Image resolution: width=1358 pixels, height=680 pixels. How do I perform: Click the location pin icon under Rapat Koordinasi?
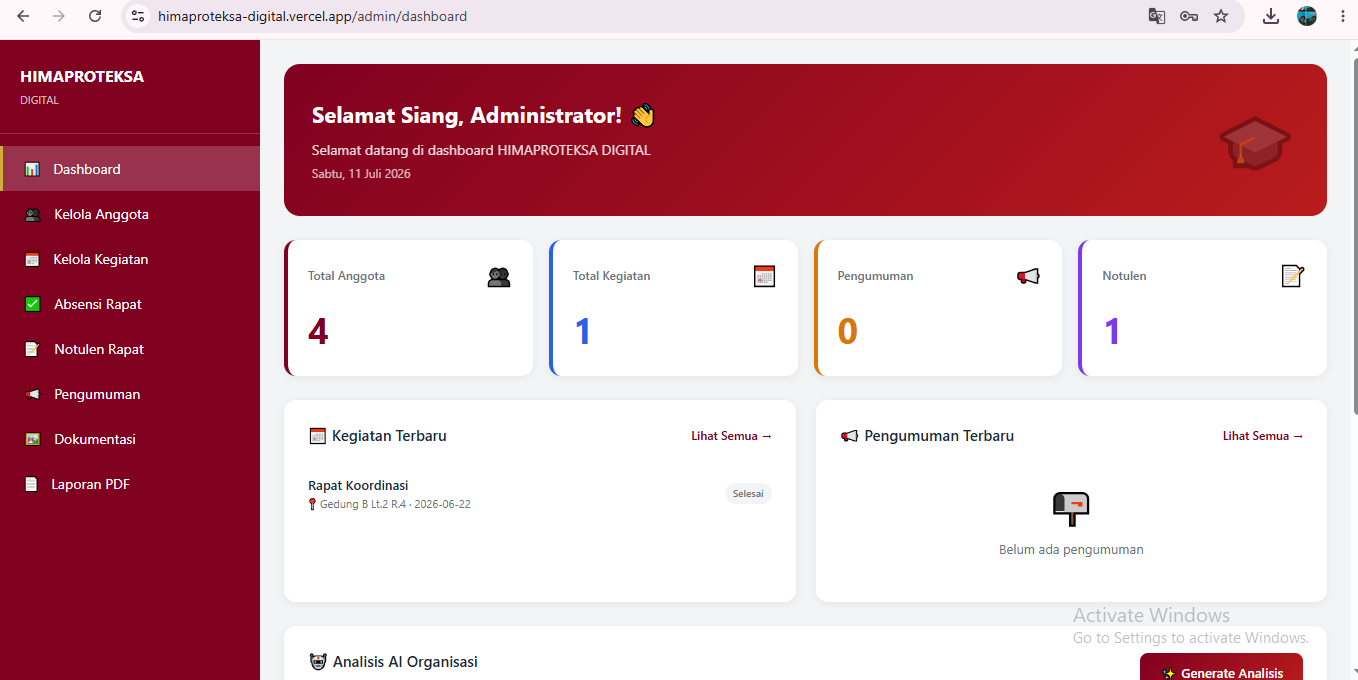click(313, 504)
